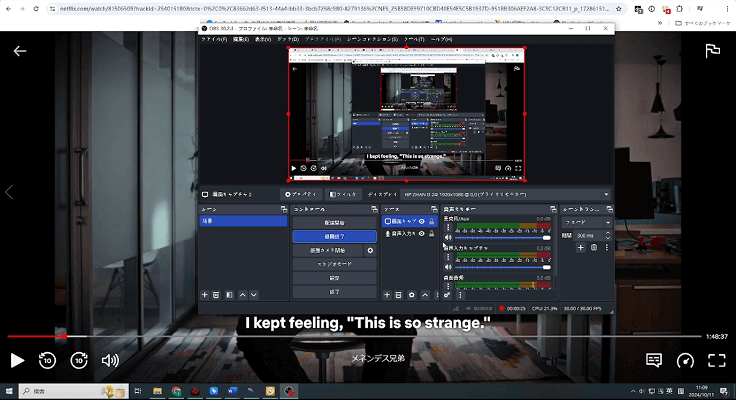The image size is (736, 400).
Task: Toggle lock on the screen capture source
Action: [431, 221]
